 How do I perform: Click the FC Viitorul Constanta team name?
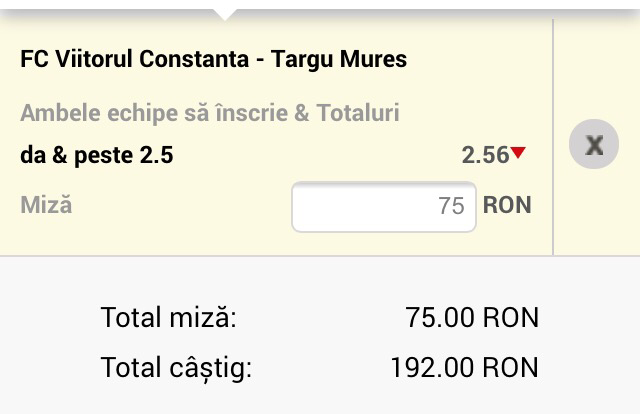coord(132,59)
